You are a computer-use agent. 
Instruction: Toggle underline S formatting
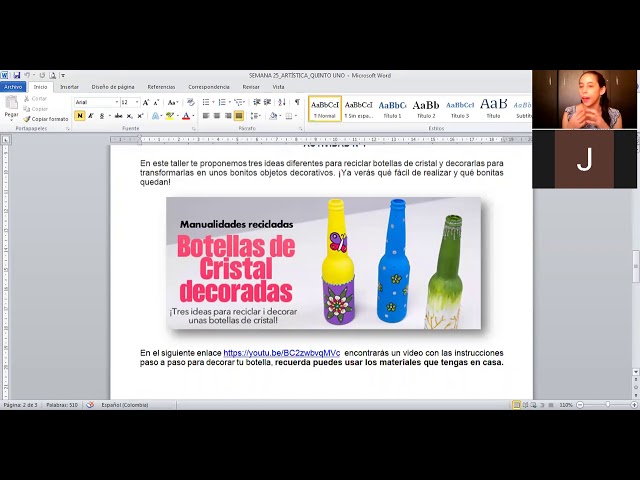(x=102, y=116)
